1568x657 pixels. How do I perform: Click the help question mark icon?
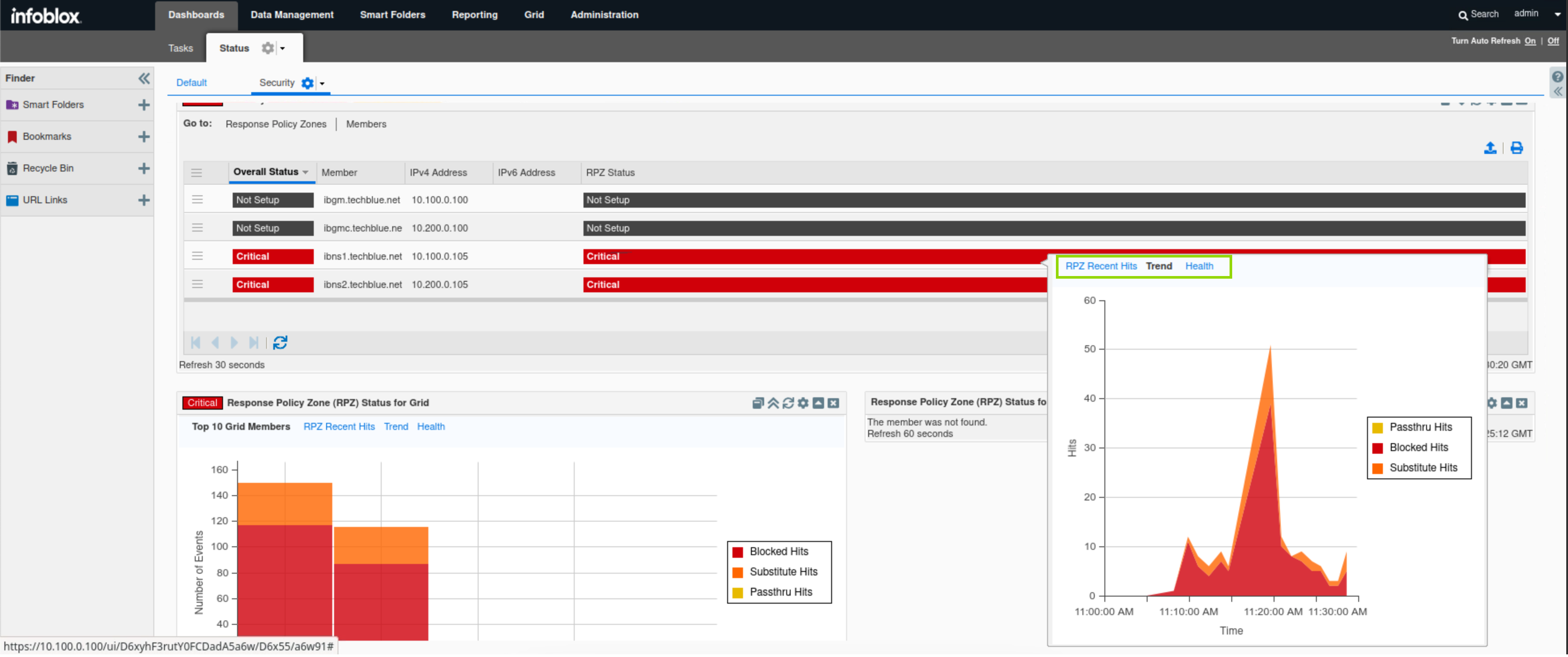click(x=1557, y=77)
